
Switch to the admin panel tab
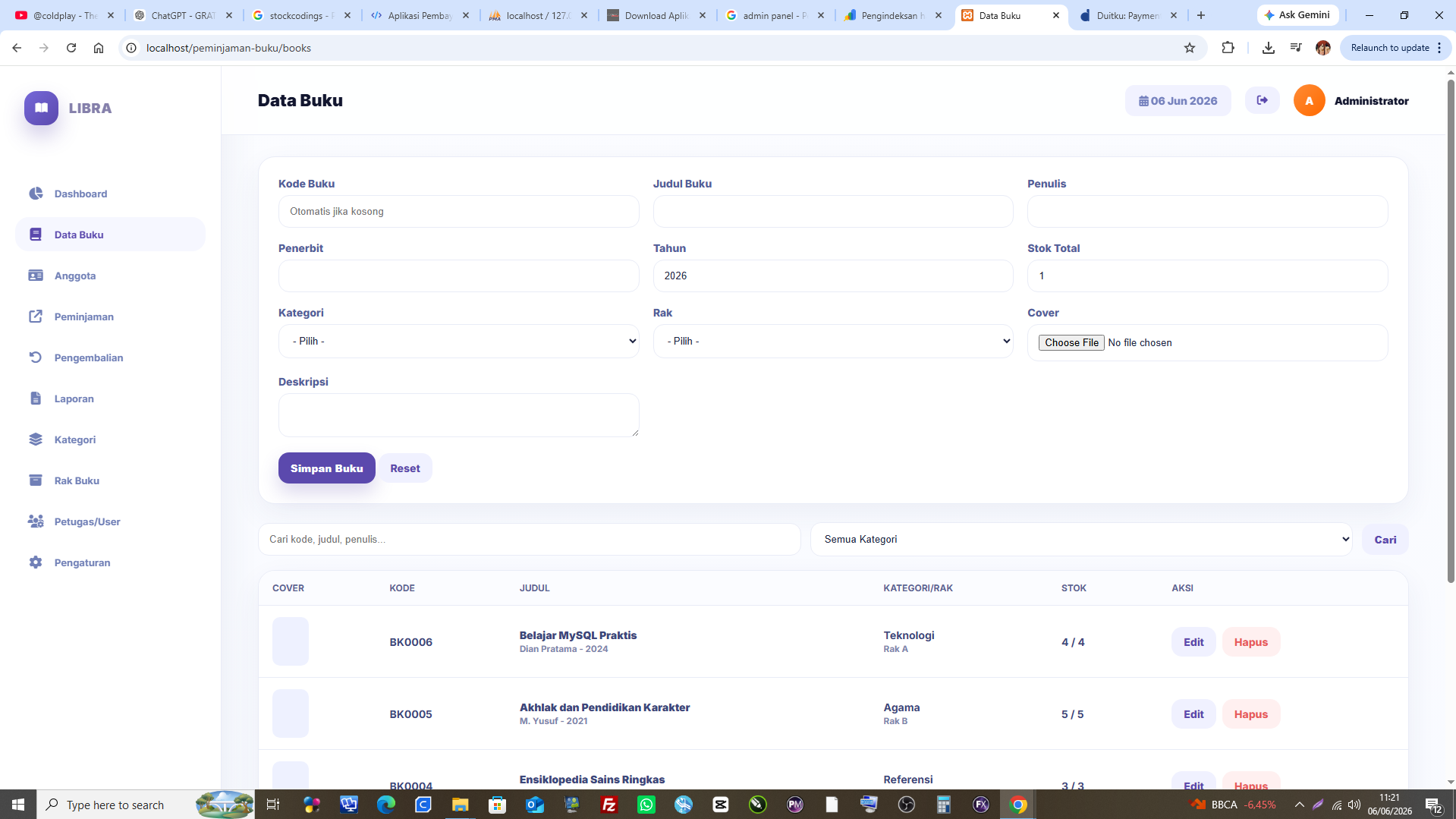point(775,15)
